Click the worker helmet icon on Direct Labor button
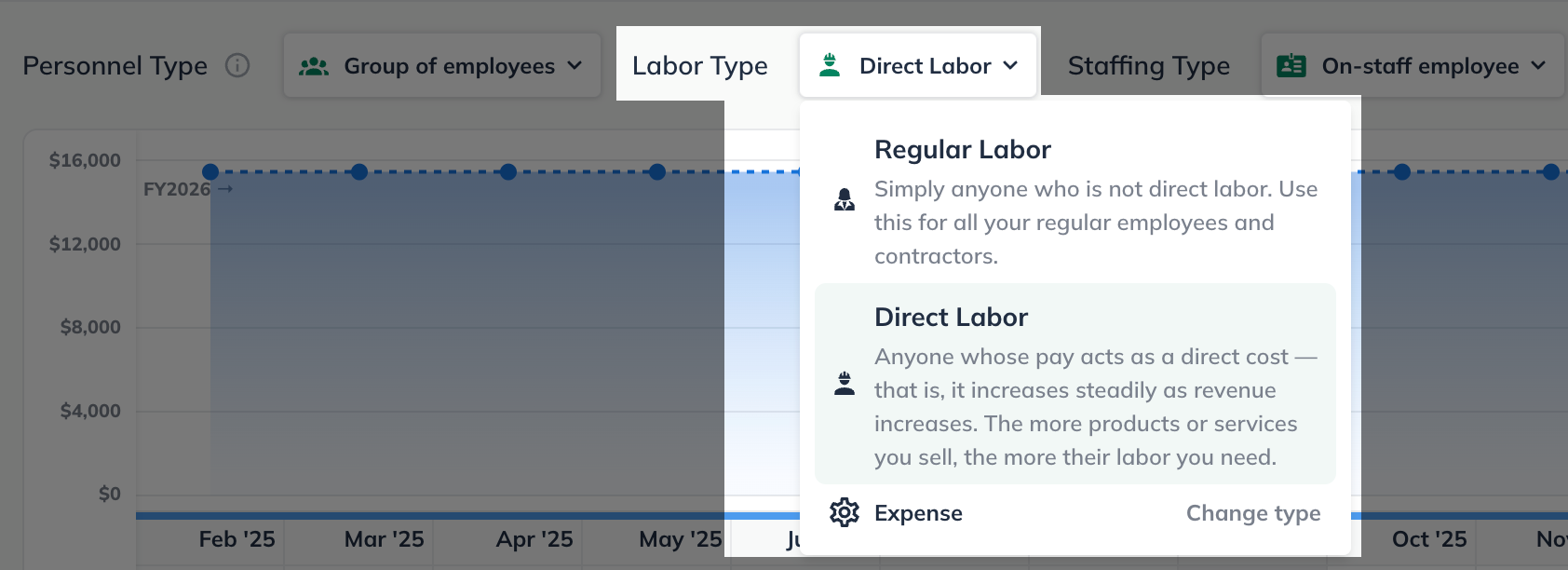 coord(830,64)
